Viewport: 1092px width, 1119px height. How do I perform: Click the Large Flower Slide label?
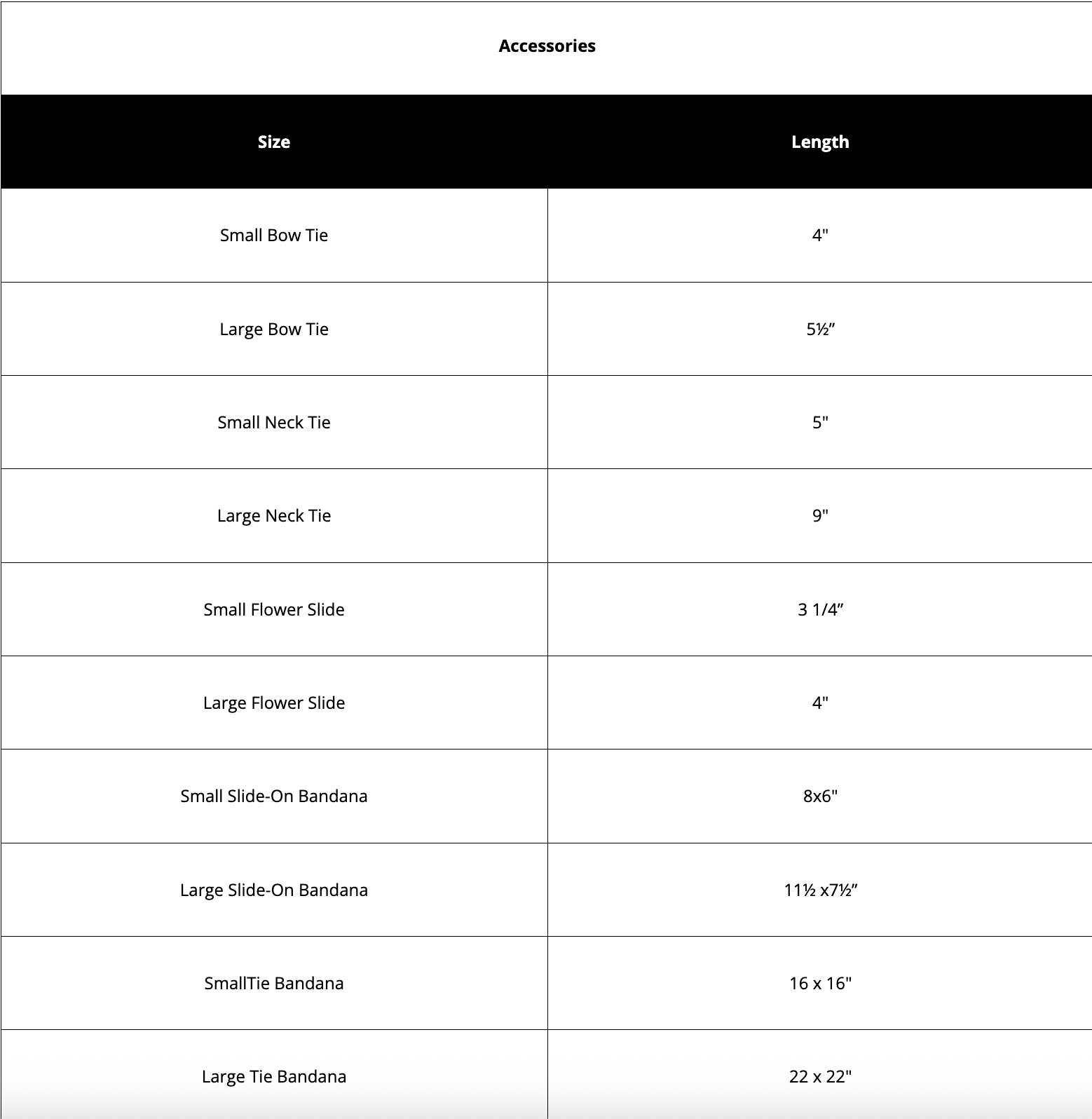(x=274, y=703)
